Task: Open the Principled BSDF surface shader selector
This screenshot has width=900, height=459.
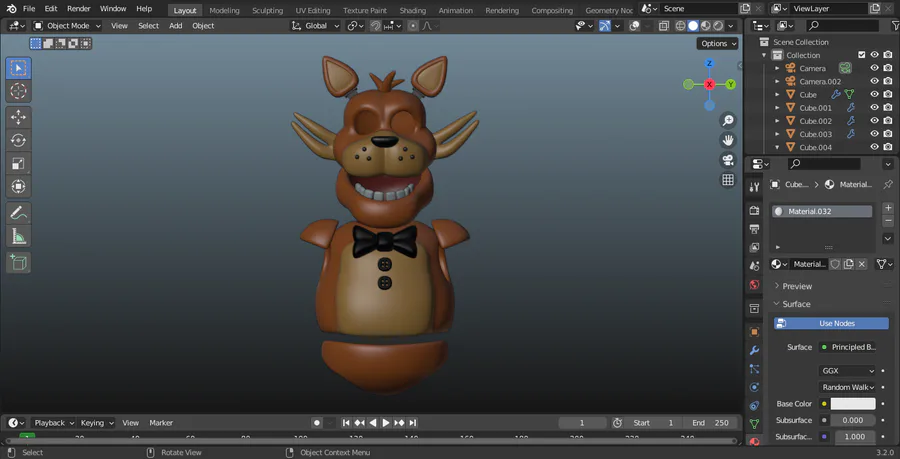Action: pos(847,347)
